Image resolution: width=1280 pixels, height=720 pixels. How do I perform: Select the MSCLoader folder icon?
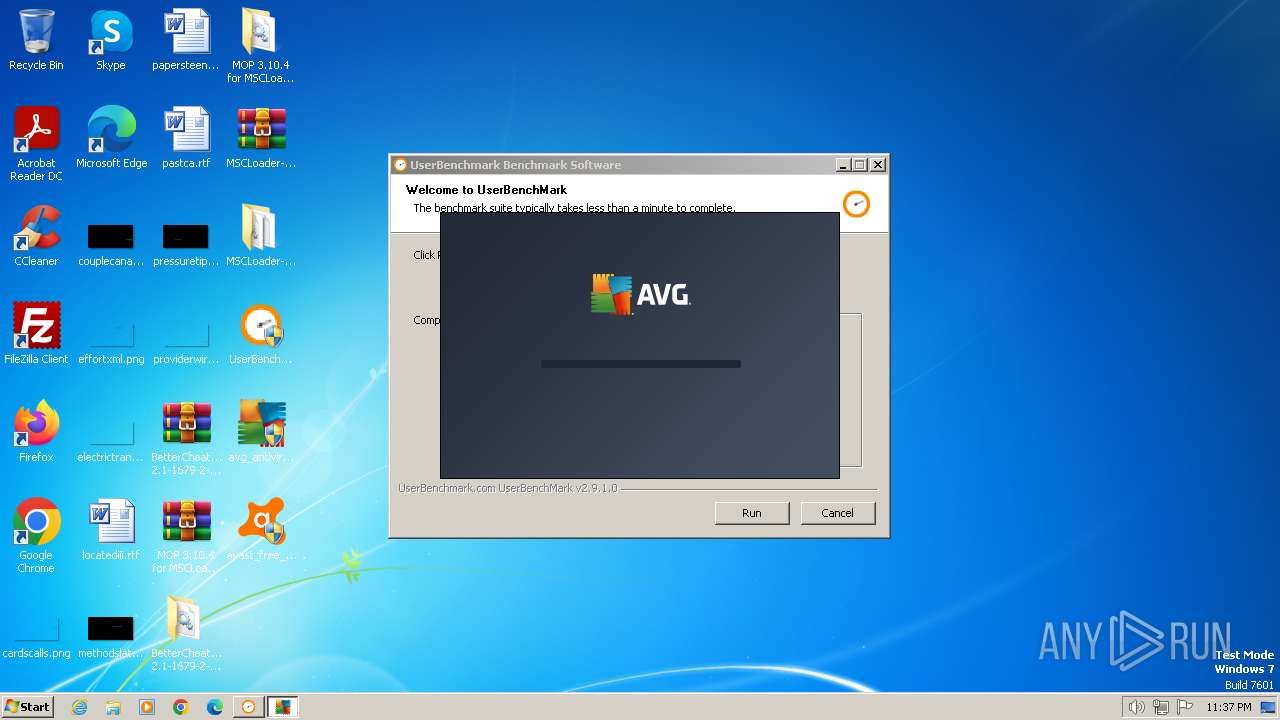tap(261, 236)
